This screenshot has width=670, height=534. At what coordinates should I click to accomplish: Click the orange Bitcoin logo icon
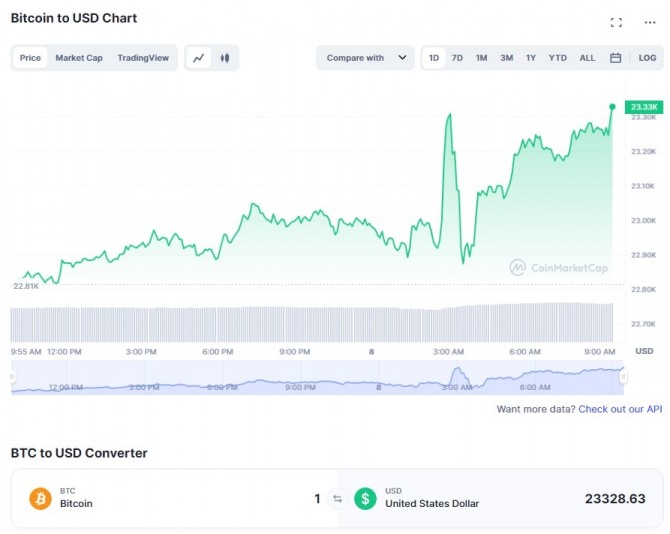41,499
